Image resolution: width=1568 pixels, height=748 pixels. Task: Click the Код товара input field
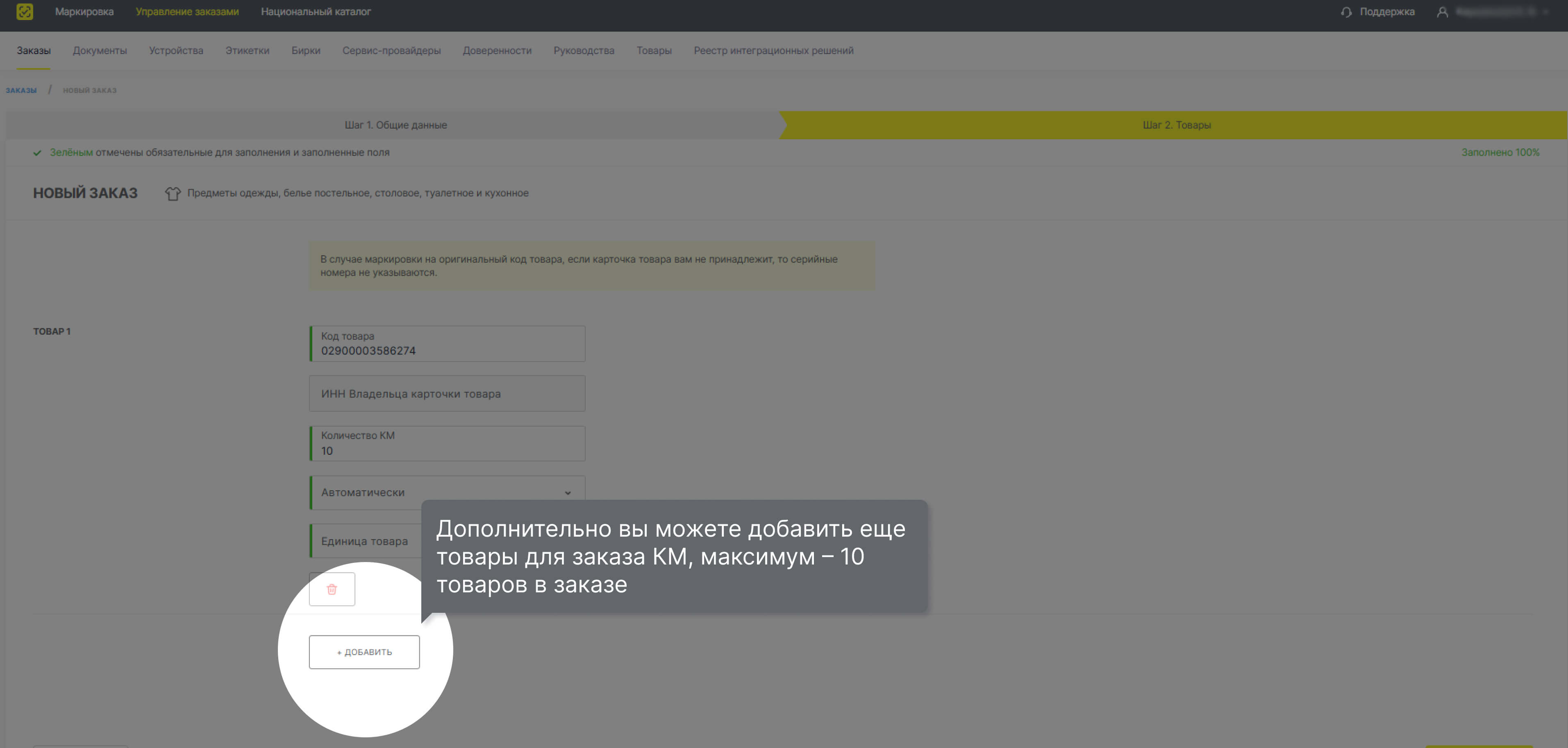click(448, 344)
